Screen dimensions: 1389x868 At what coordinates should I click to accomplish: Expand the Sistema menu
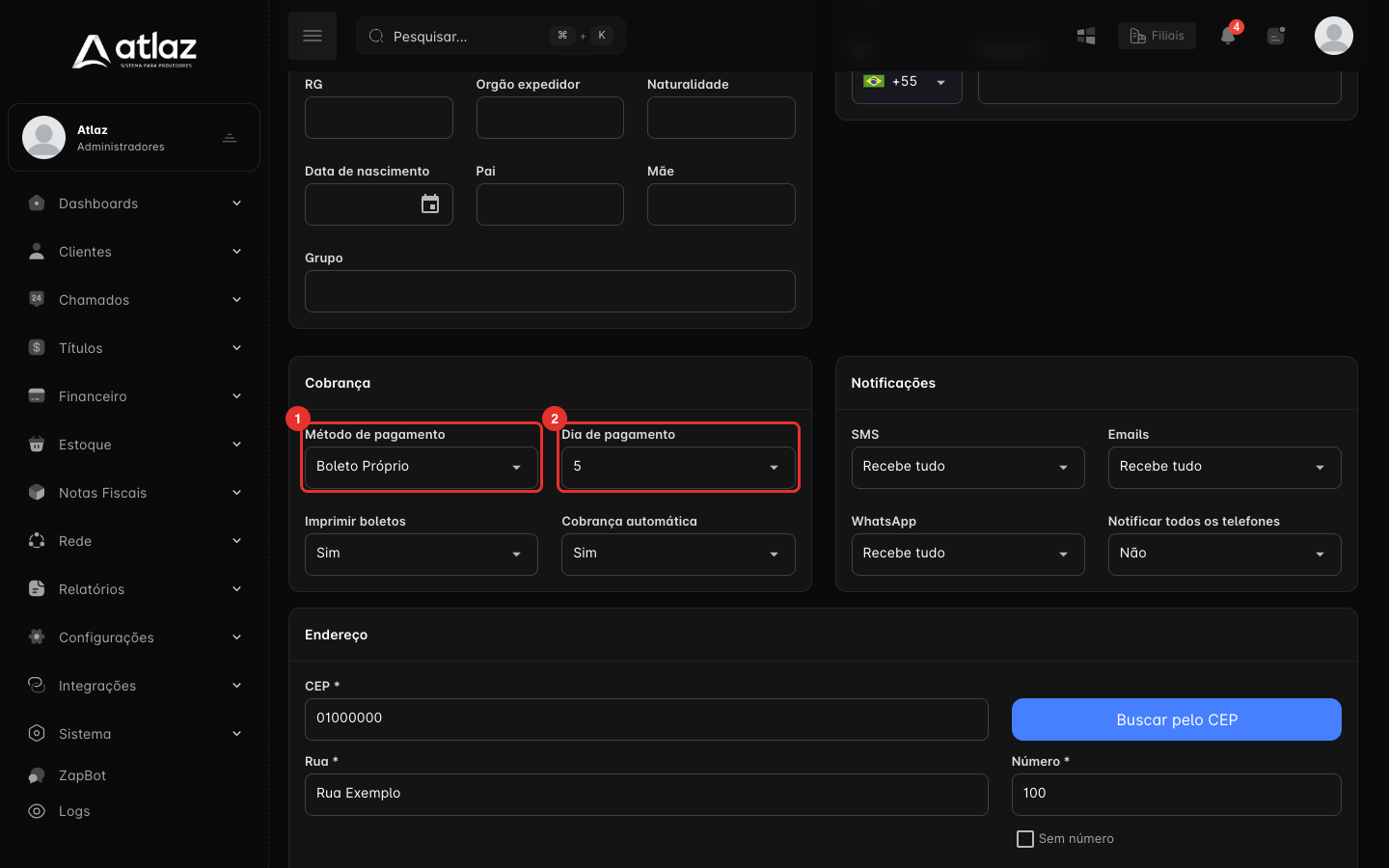tap(134, 734)
